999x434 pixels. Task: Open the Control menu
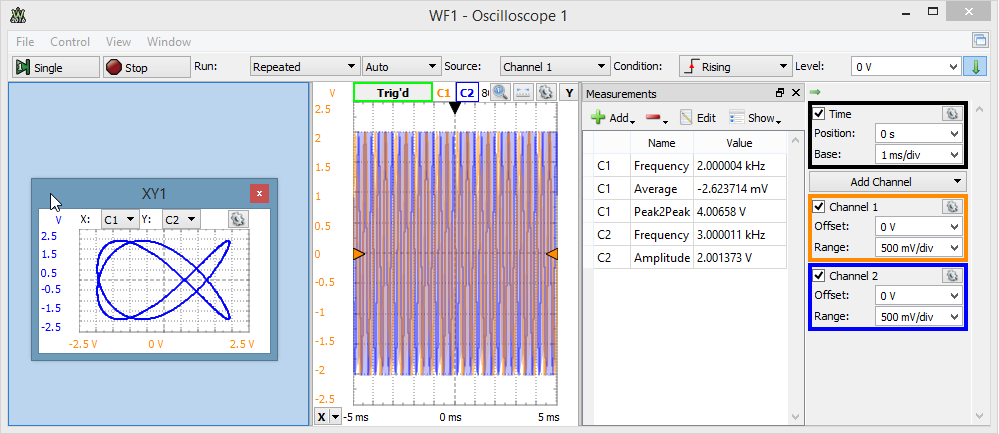[70, 42]
